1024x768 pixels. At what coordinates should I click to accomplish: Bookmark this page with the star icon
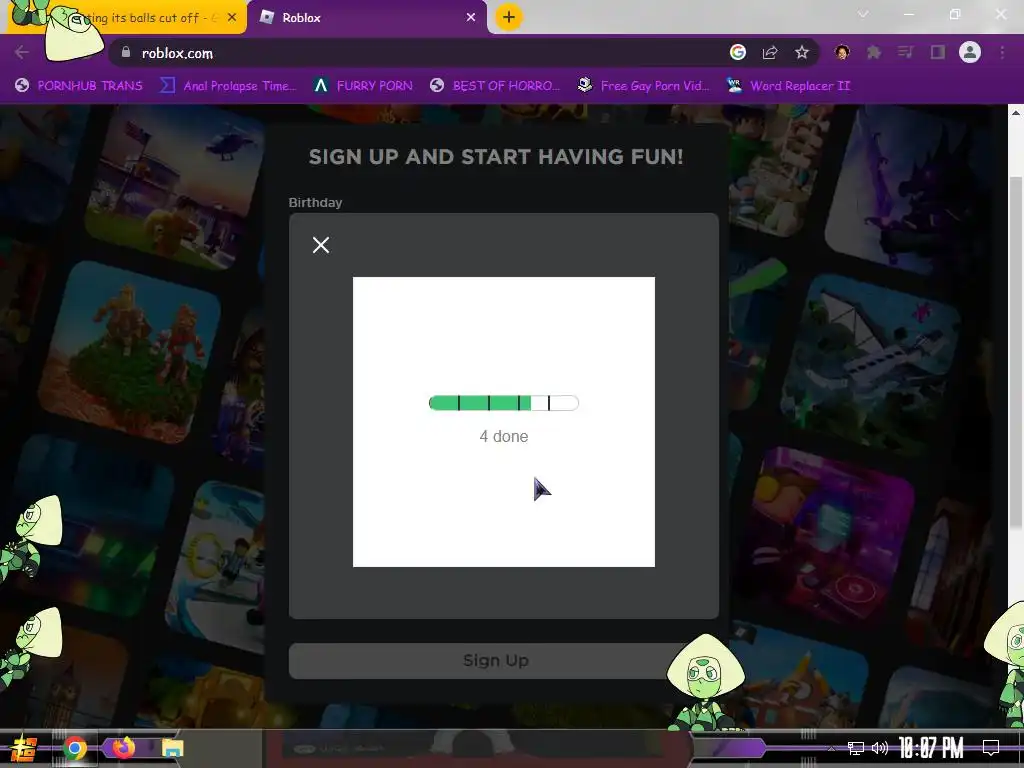(x=802, y=52)
